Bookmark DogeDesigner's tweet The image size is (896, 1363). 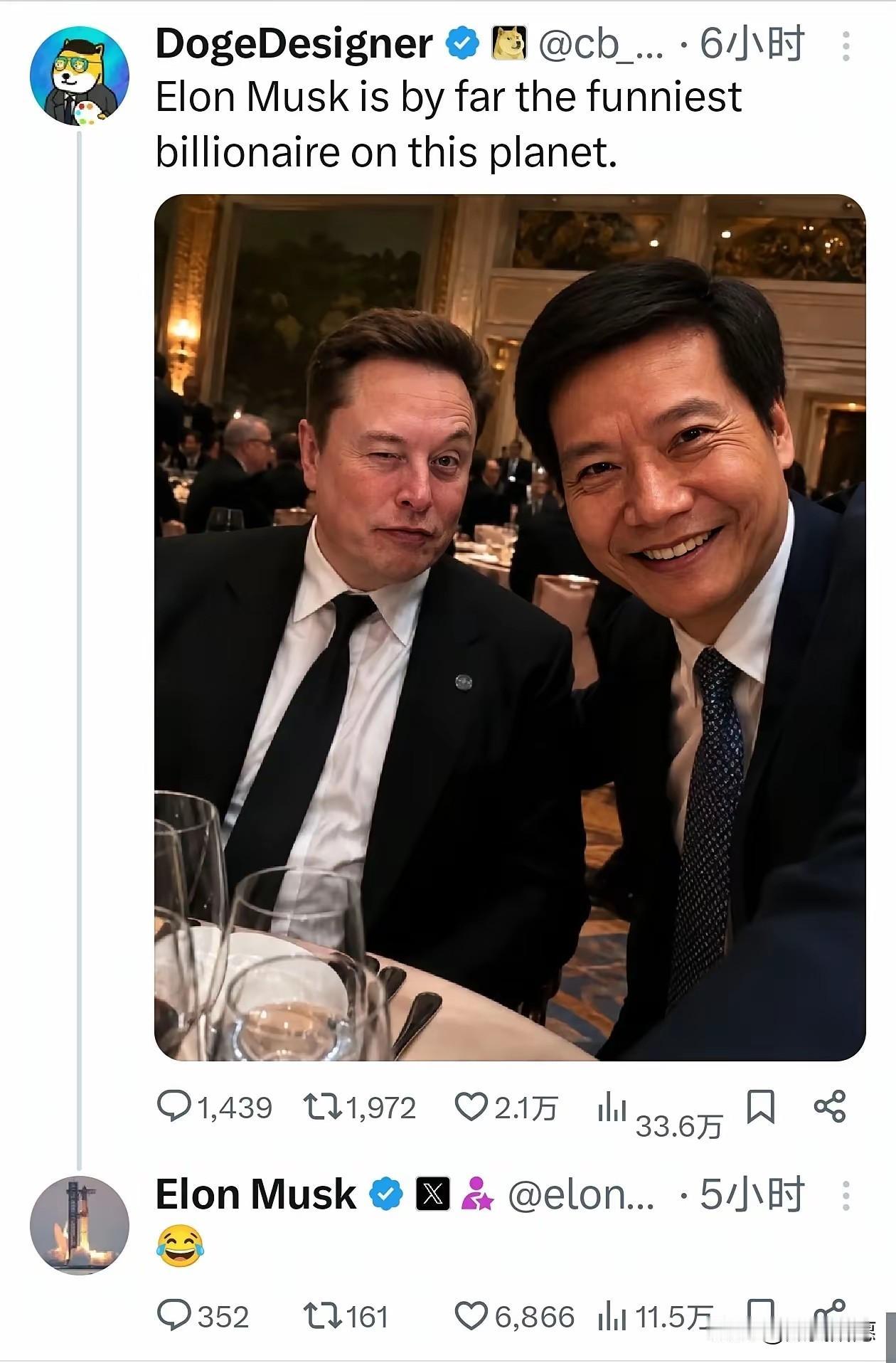click(x=760, y=1107)
